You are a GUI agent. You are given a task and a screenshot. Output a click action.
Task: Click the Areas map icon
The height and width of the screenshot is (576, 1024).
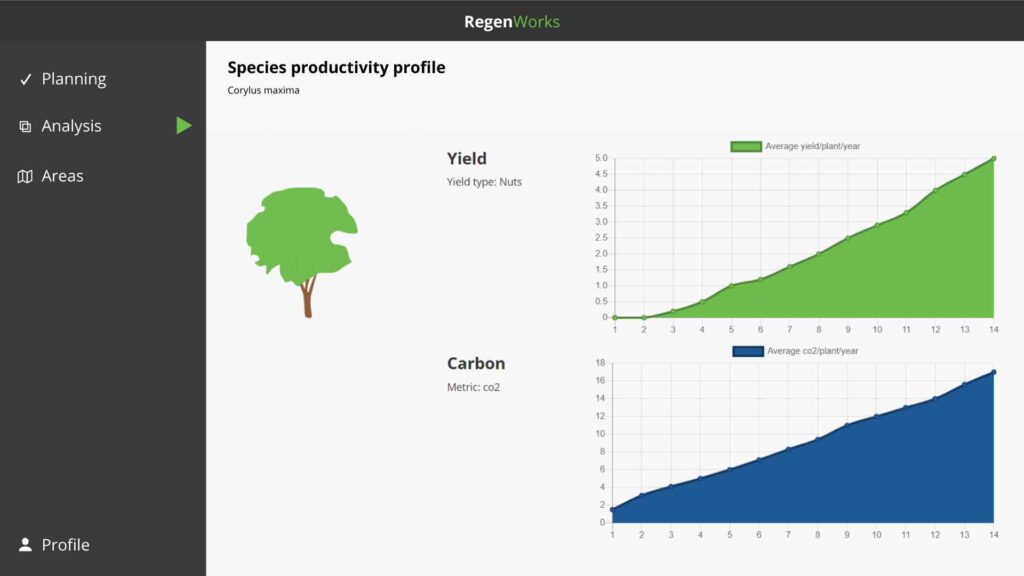click(x=25, y=176)
